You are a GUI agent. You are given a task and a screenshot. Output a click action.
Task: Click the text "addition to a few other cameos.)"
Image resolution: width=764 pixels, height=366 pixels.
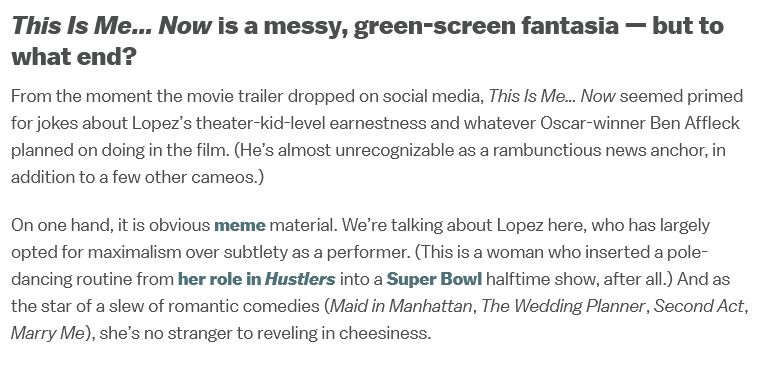[137, 177]
